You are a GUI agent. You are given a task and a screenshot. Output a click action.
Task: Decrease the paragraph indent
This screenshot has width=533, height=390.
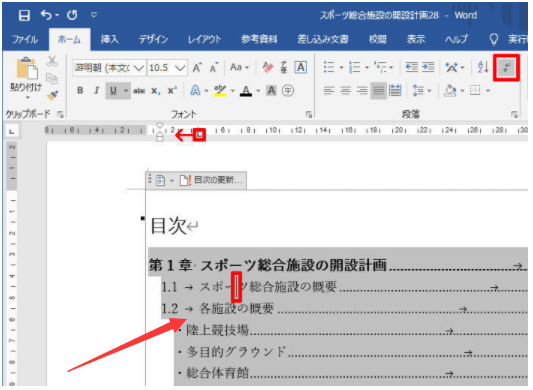[412, 67]
